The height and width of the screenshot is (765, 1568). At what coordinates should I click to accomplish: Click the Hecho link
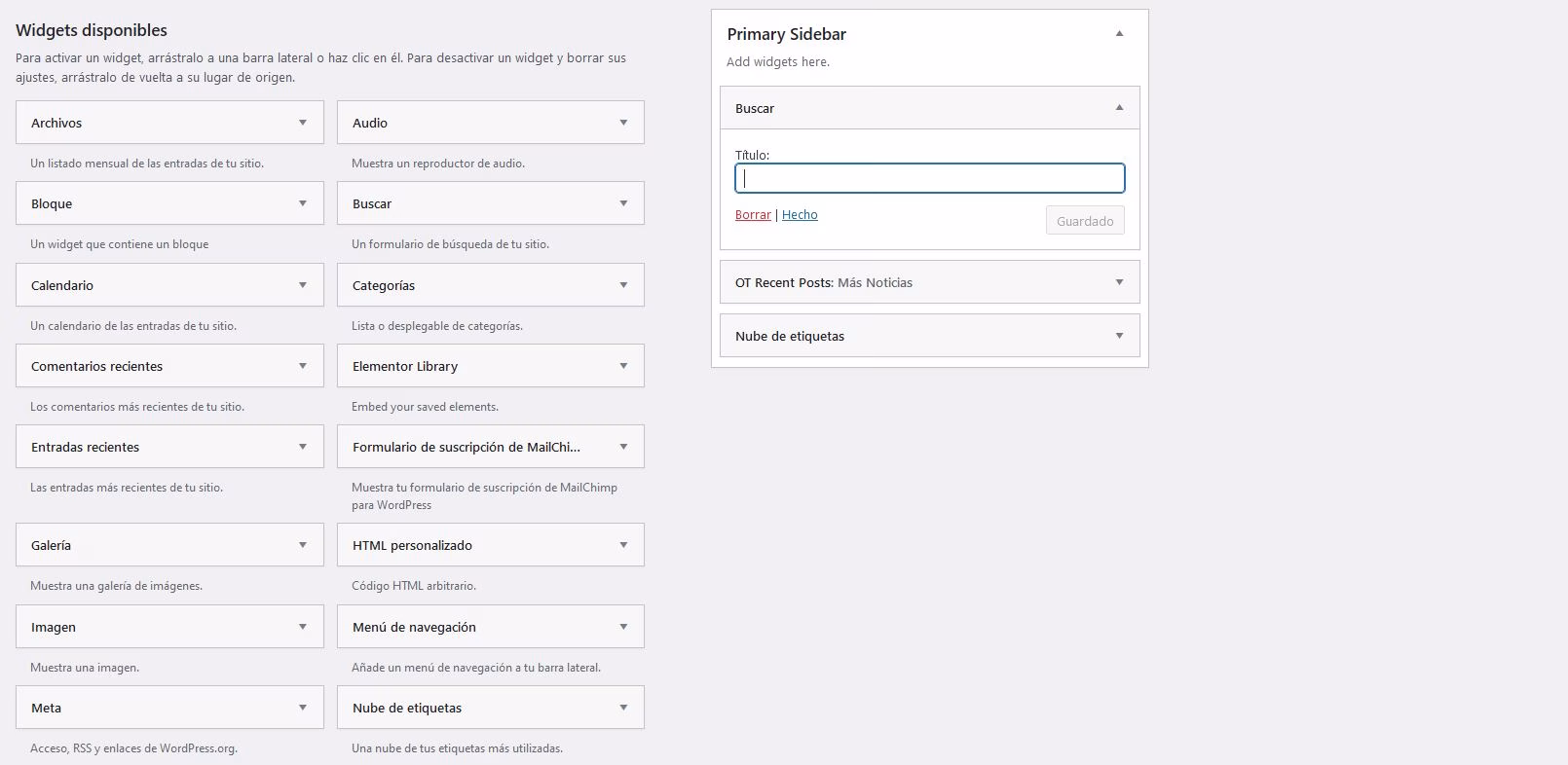pos(800,215)
